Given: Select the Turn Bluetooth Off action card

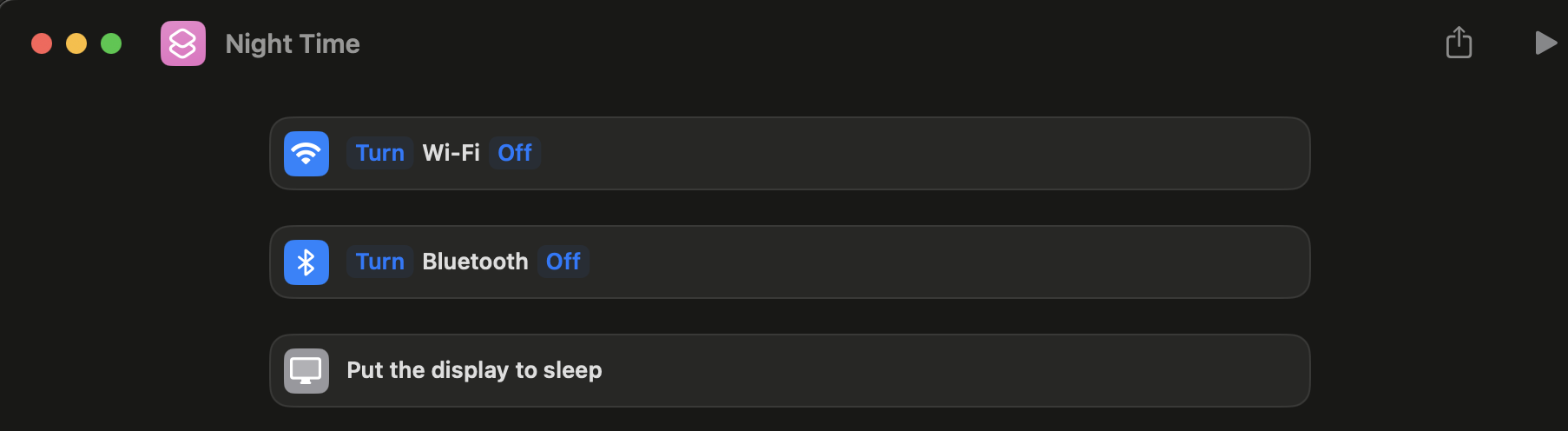Looking at the screenshot, I should click(x=789, y=262).
